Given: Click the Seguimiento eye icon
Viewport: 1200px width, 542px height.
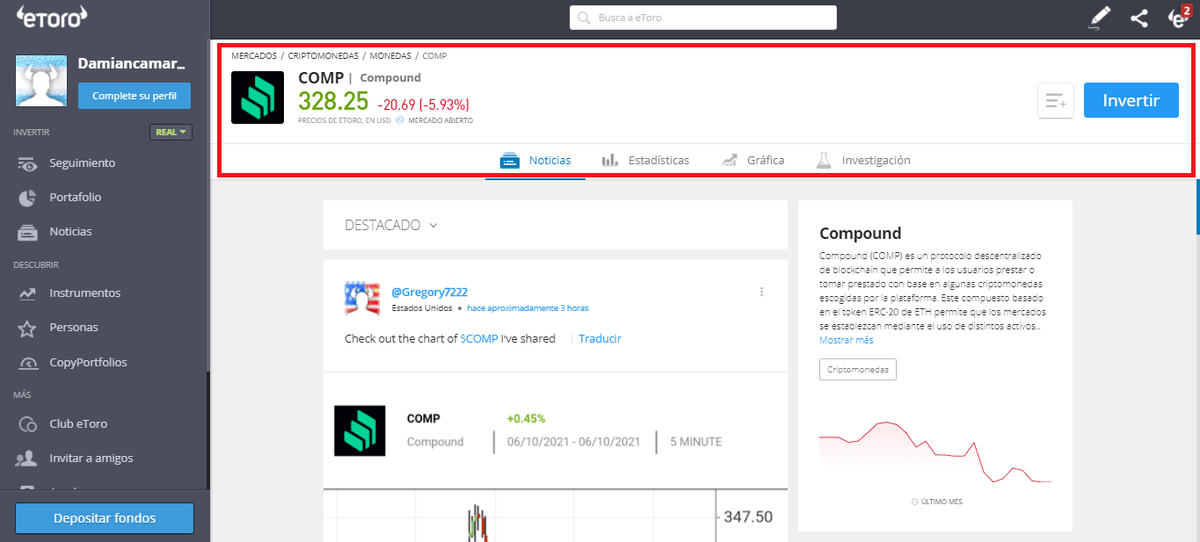Looking at the screenshot, I should pos(28,163).
